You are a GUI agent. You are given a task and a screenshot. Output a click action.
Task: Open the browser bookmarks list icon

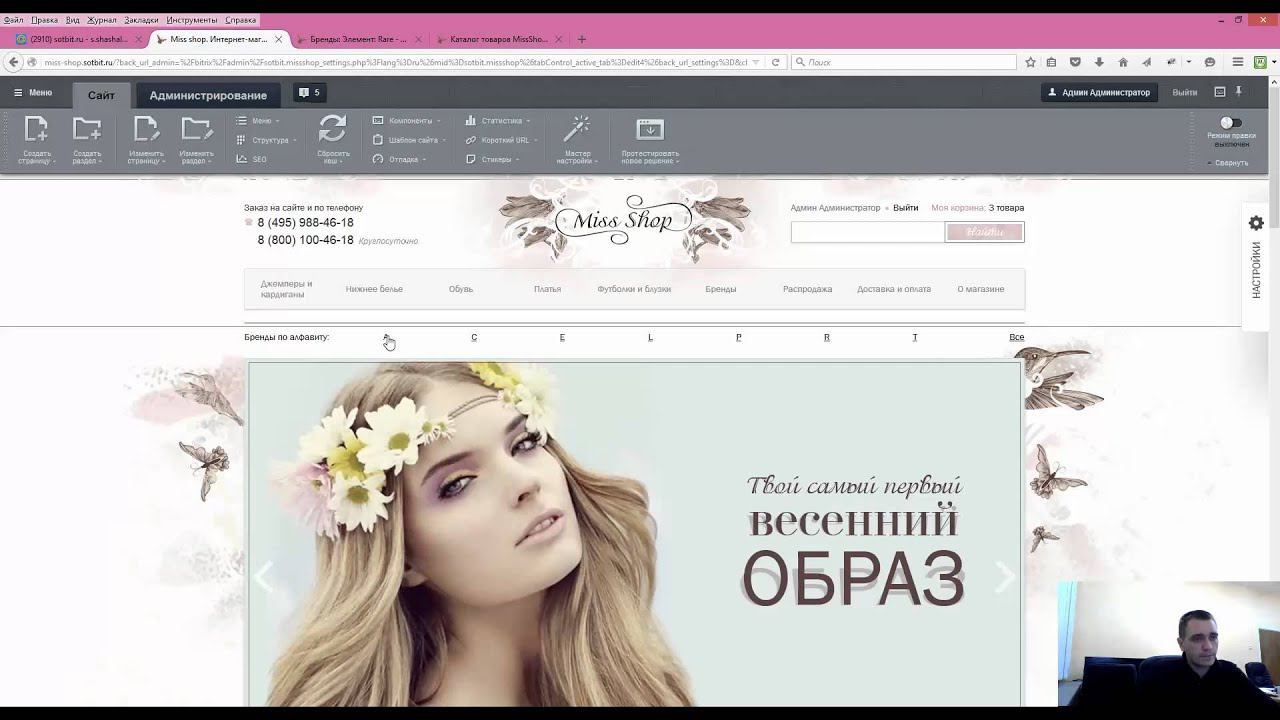coord(1052,62)
